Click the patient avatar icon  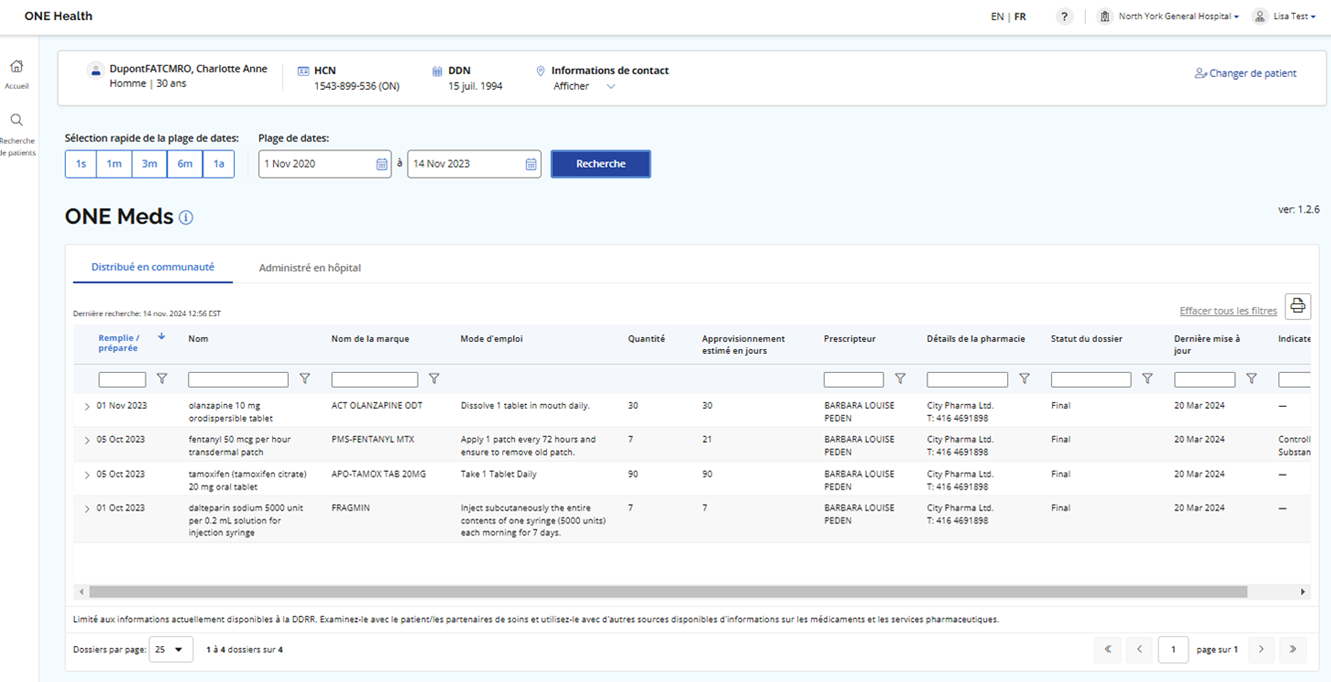click(95, 70)
